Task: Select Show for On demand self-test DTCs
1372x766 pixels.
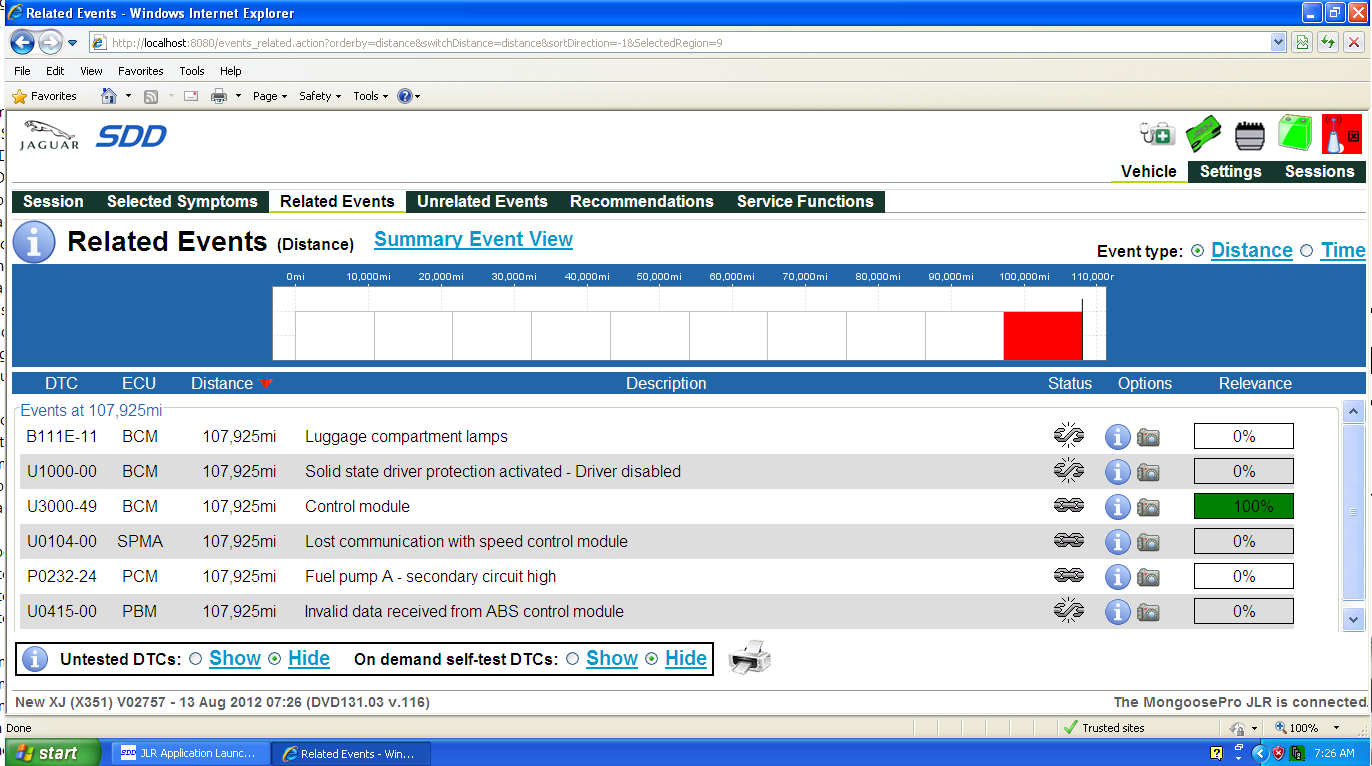Action: point(573,659)
